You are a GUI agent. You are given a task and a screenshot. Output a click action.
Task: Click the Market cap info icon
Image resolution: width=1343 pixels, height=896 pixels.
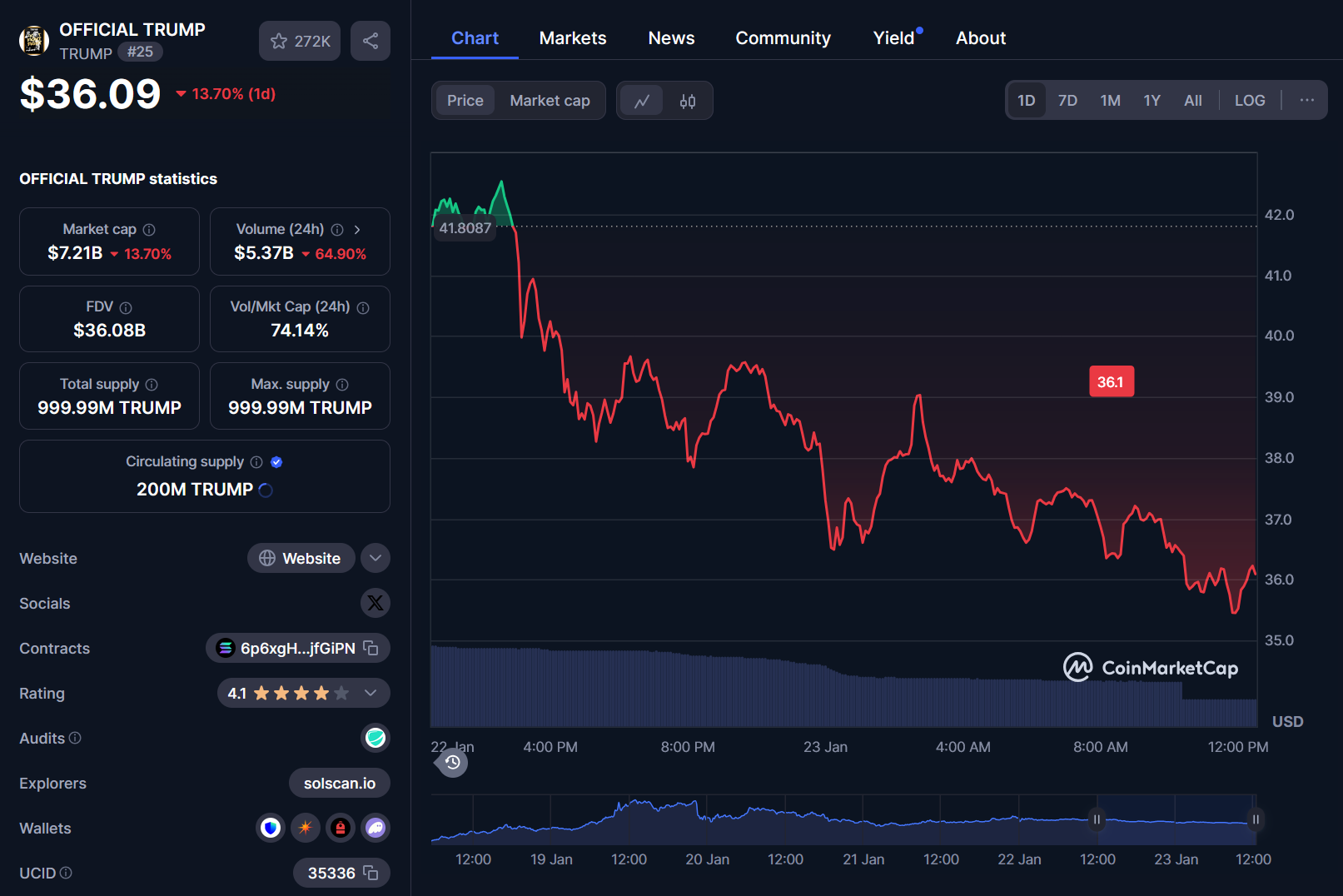point(149,230)
